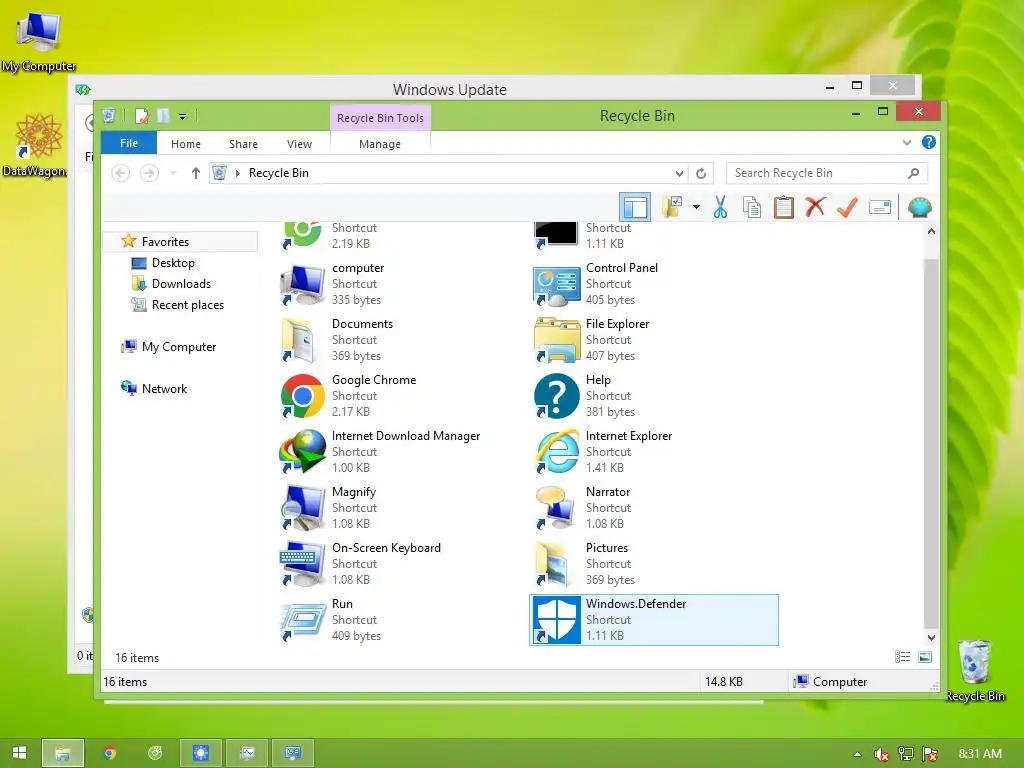The image size is (1024, 768).
Task: Open Classic Shell settings shell icon
Action: [920, 208]
